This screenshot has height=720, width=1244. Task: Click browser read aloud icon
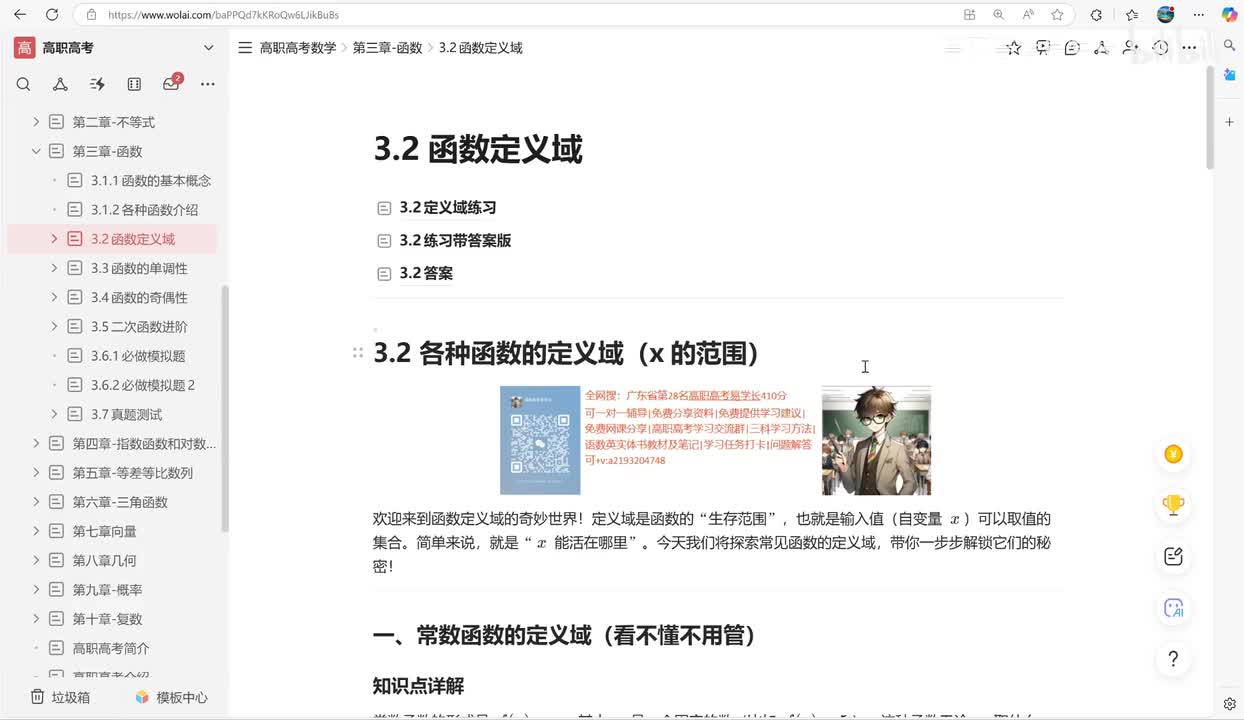pos(1028,15)
